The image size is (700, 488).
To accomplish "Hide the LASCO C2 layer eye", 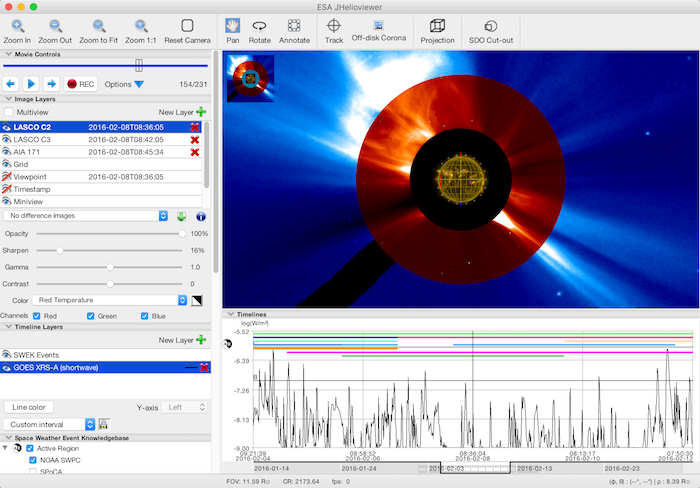I will [x=6, y=127].
